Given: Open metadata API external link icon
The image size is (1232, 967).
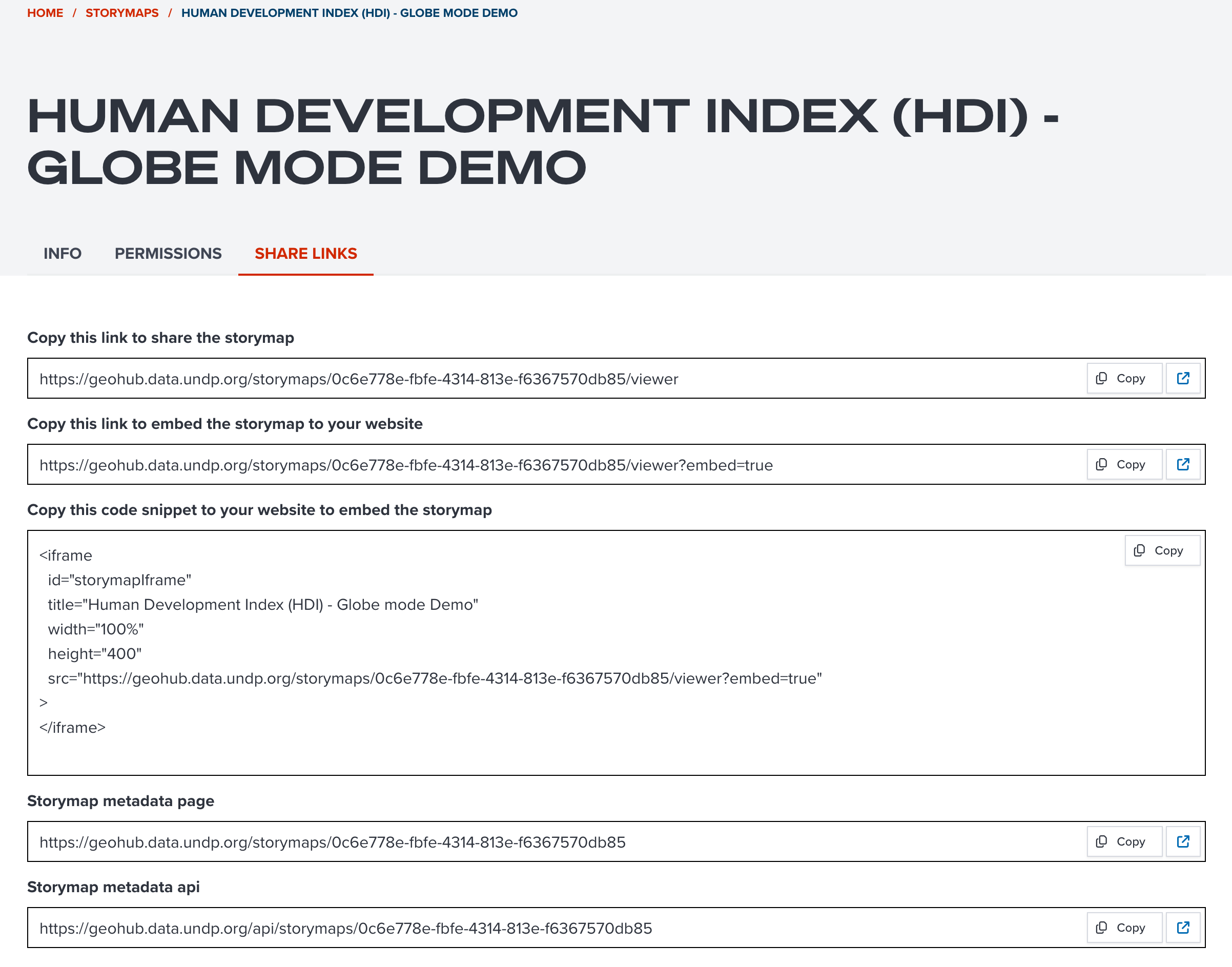Looking at the screenshot, I should [x=1183, y=928].
